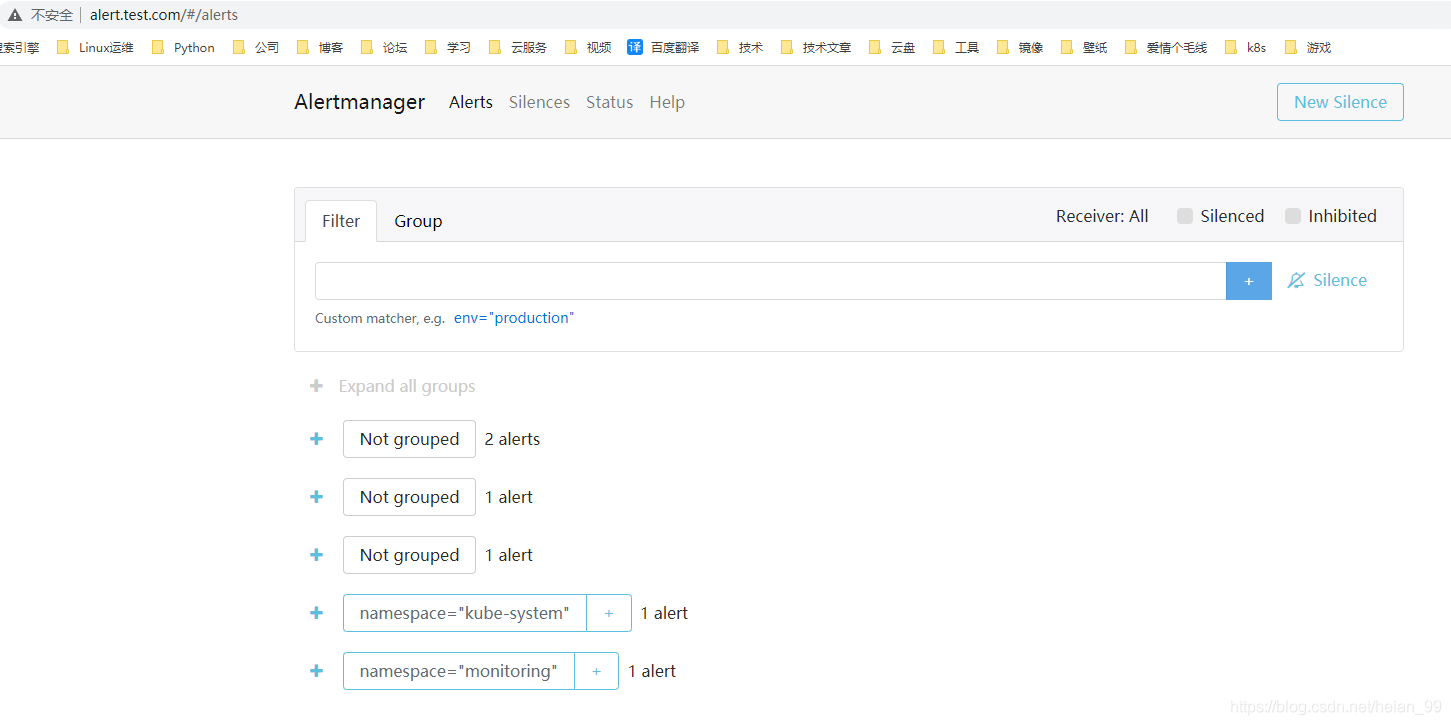Click plus beside namespace="monitoring" label
The image size is (1451, 725).
coord(596,671)
